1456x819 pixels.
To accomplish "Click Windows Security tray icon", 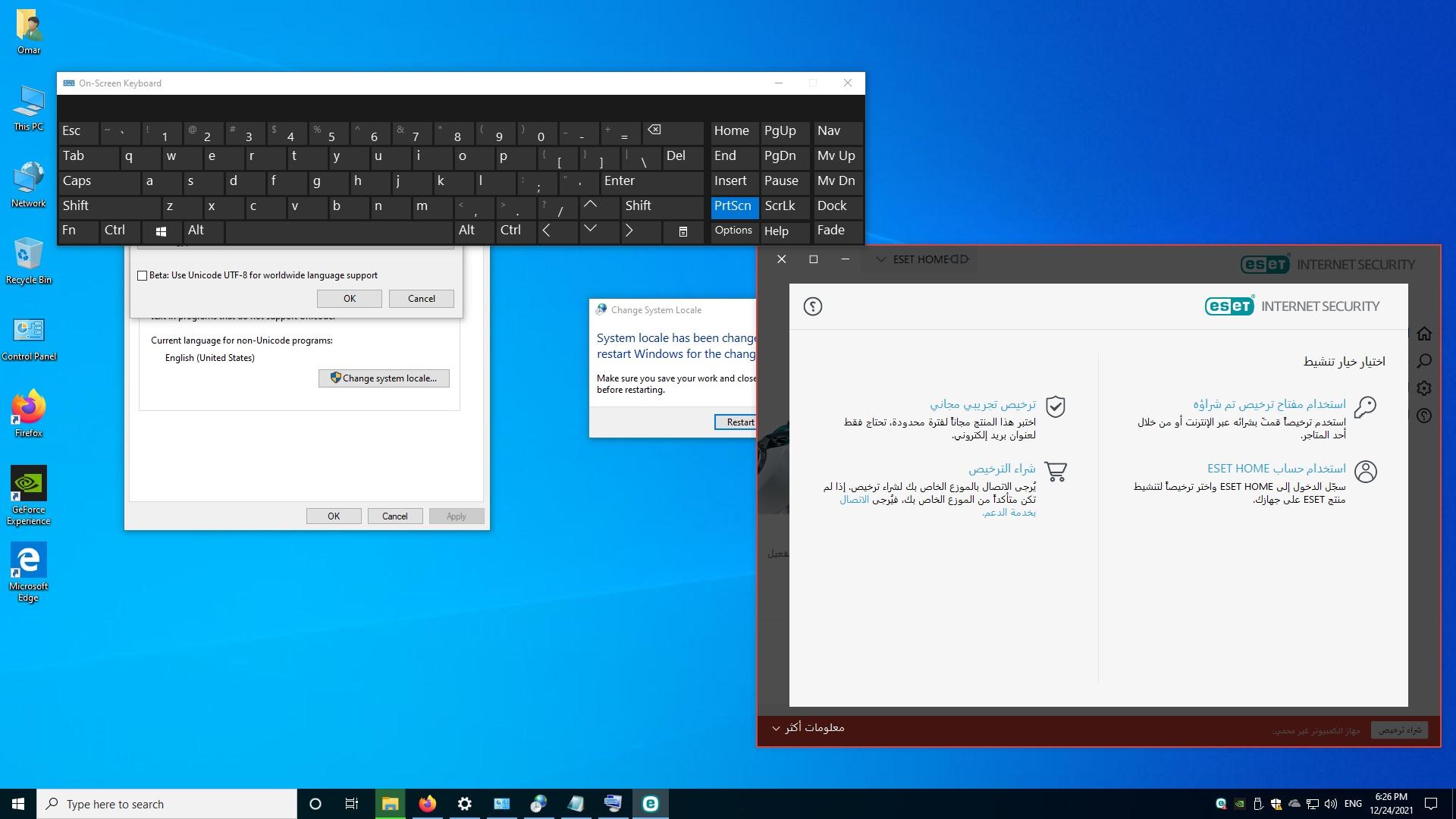I will (x=1276, y=804).
